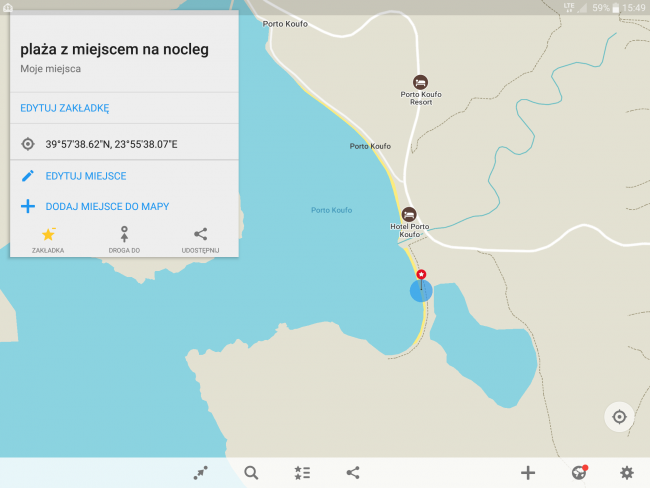Tap the plus icon in bottom toolbar
Screen dimensions: 650x488
tap(528, 473)
